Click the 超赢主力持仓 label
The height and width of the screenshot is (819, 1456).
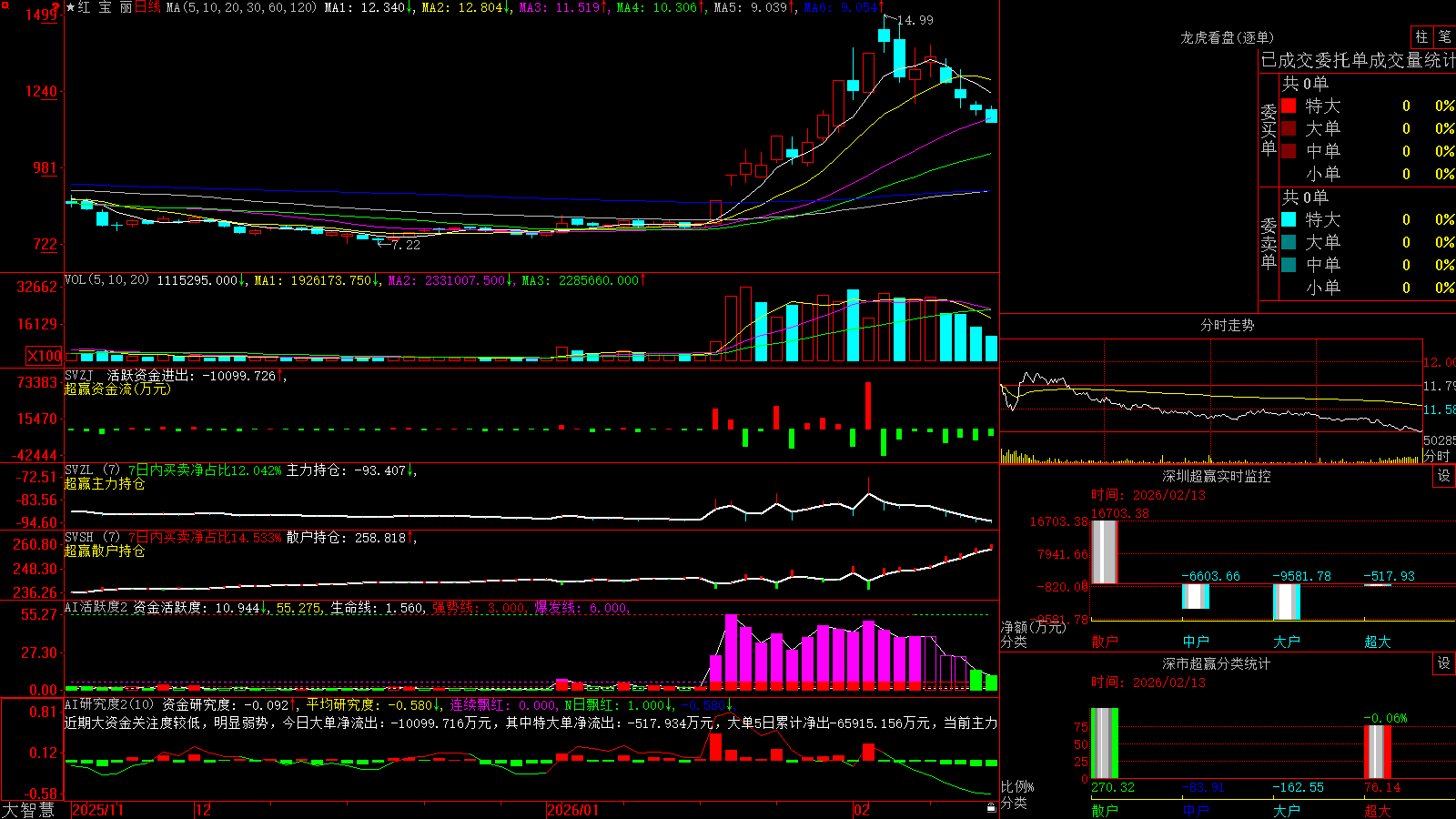105,484
